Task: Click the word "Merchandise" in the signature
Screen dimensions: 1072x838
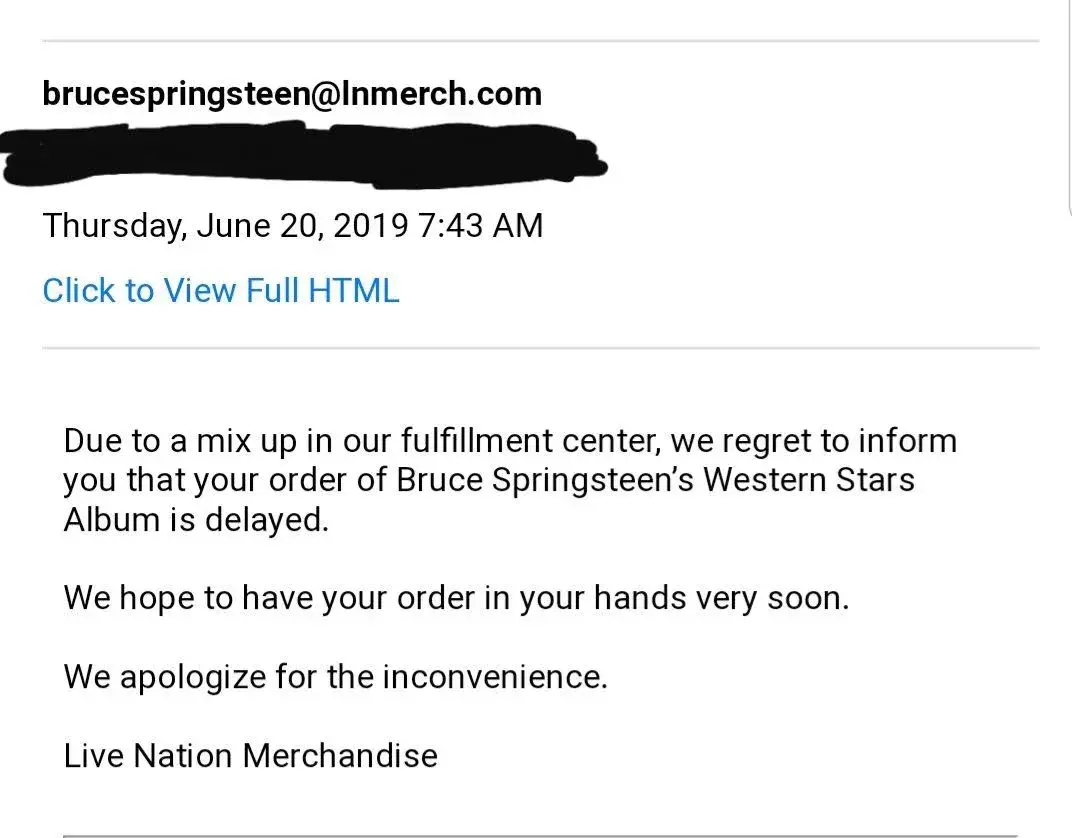Action: pyautogui.click(x=340, y=755)
